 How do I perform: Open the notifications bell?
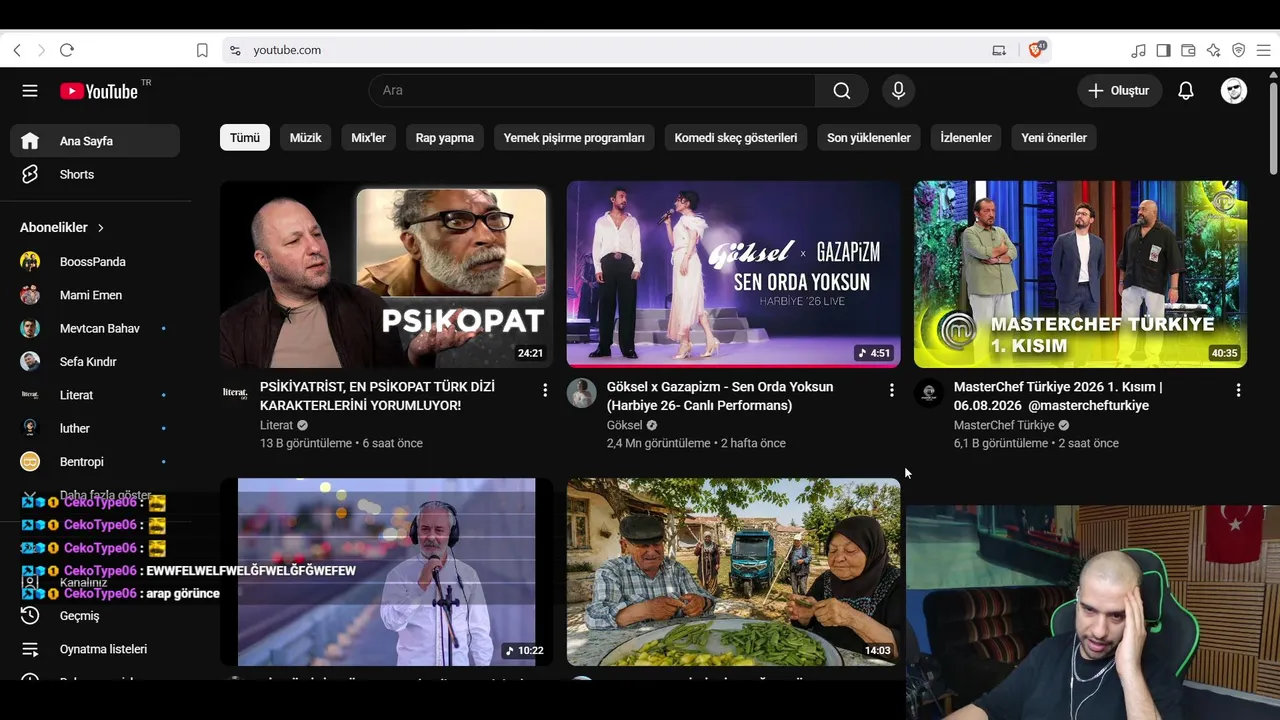point(1186,91)
